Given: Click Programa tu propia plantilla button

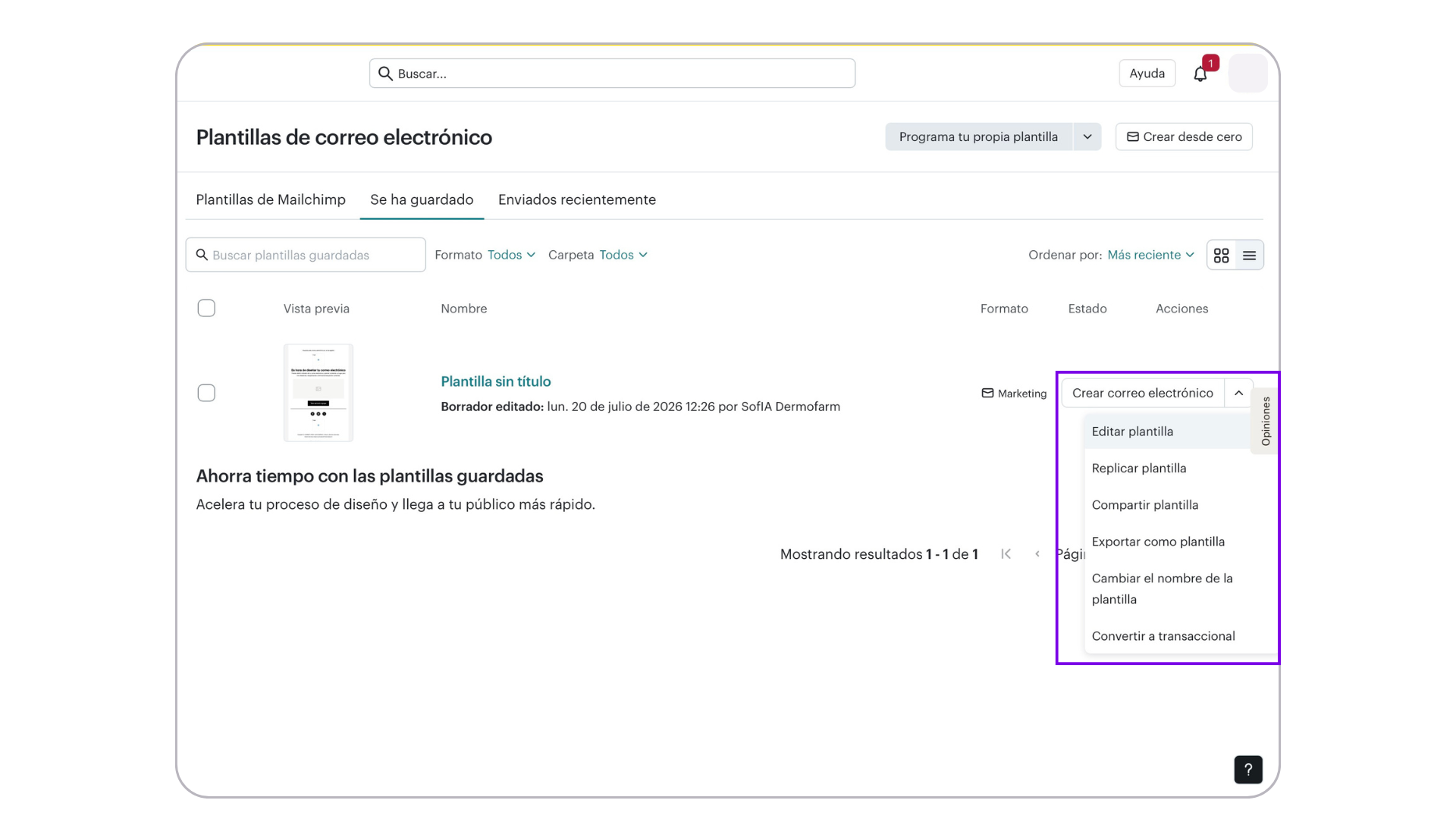Looking at the screenshot, I should click(978, 137).
